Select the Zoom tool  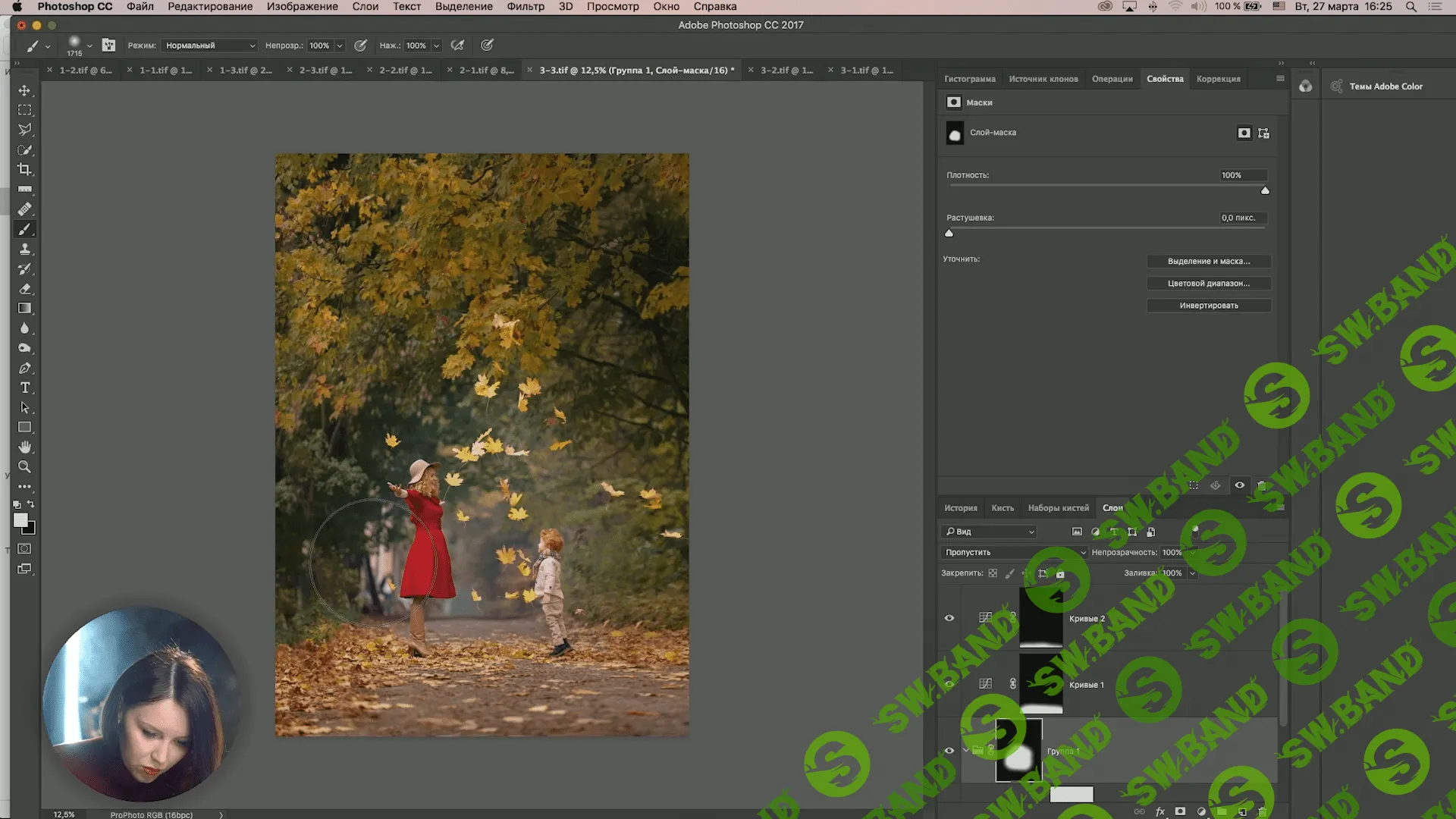click(24, 467)
